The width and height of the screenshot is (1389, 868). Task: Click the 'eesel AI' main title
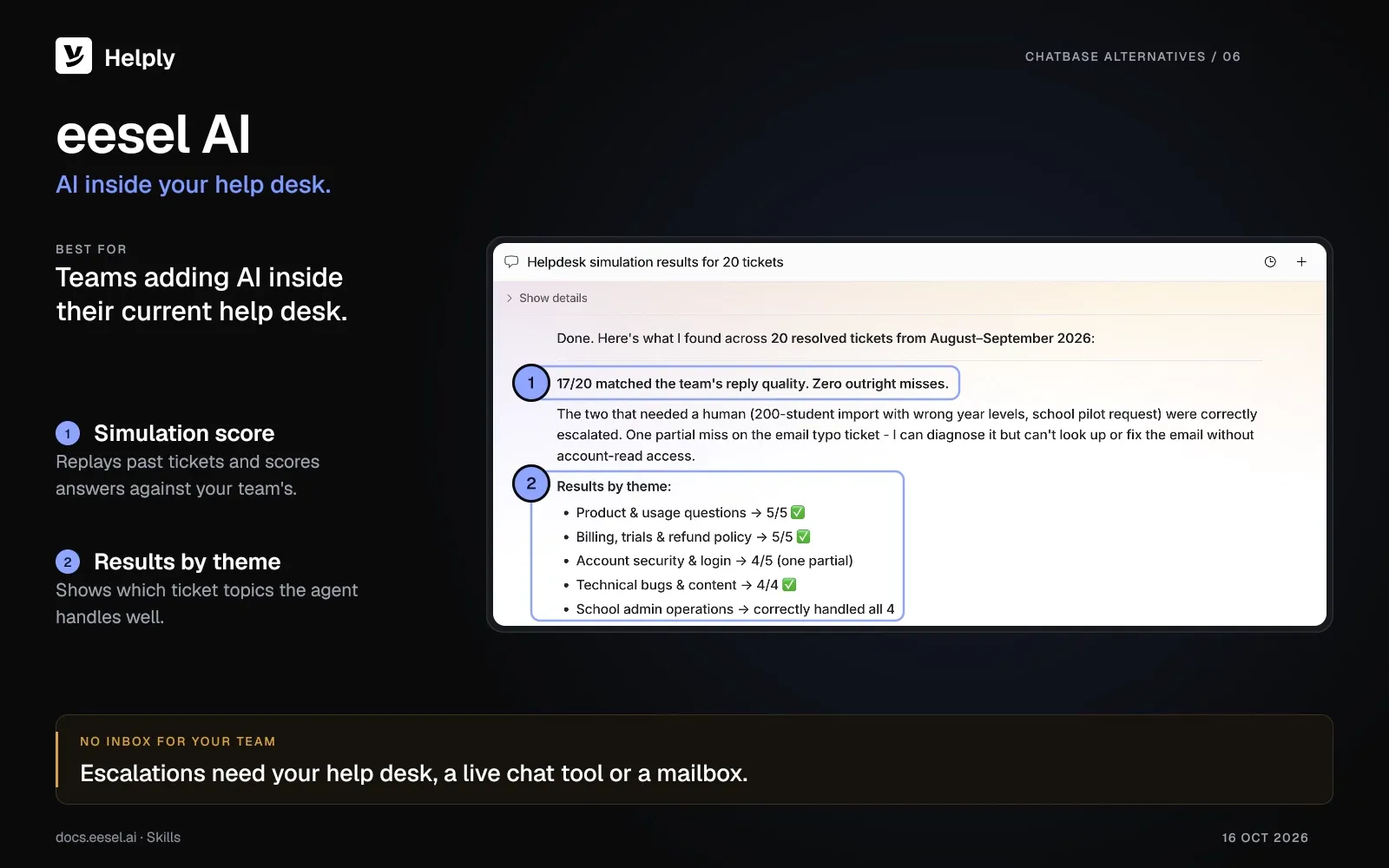pos(154,135)
